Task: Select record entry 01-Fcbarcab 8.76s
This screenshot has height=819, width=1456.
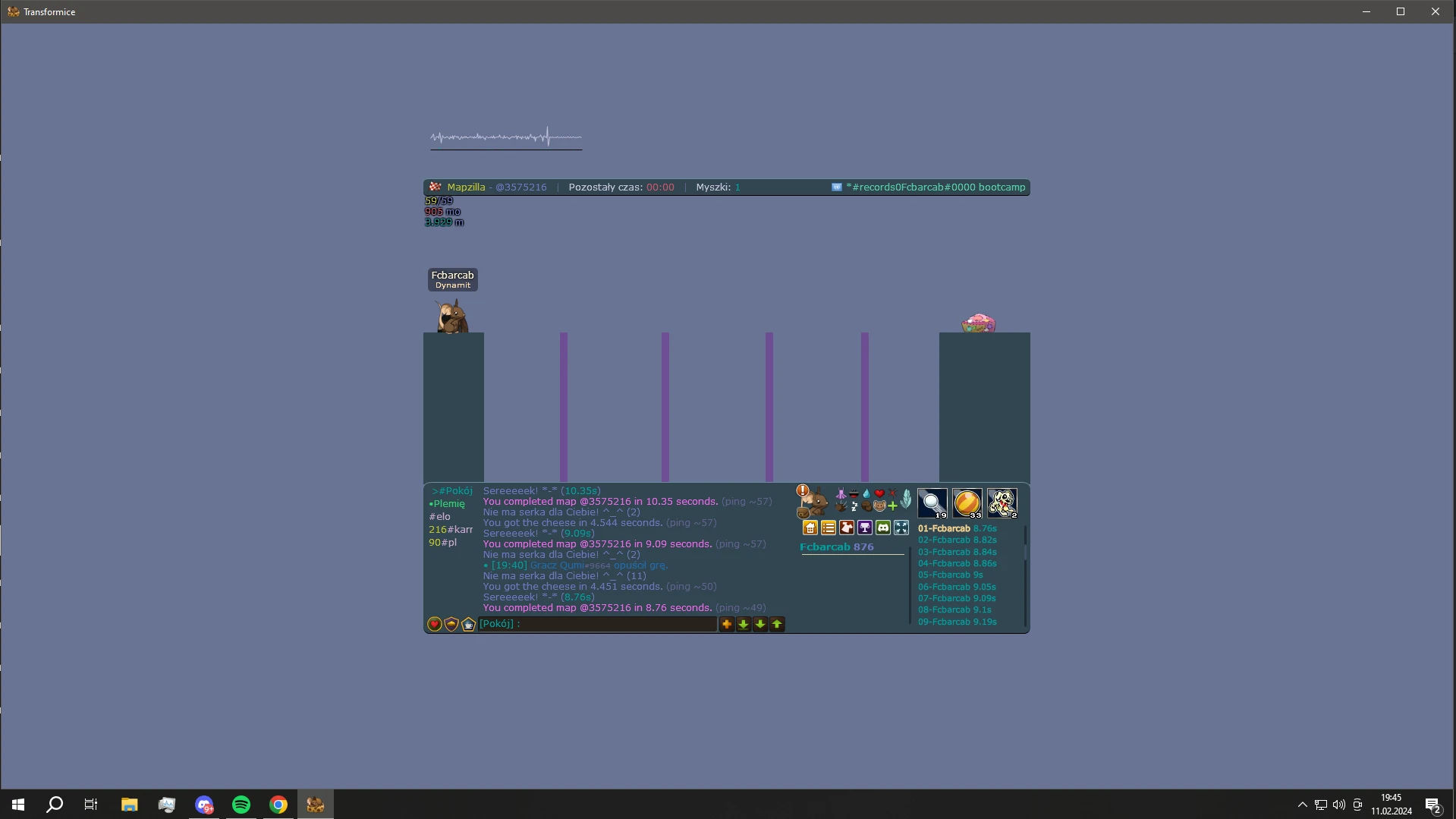Action: [958, 528]
